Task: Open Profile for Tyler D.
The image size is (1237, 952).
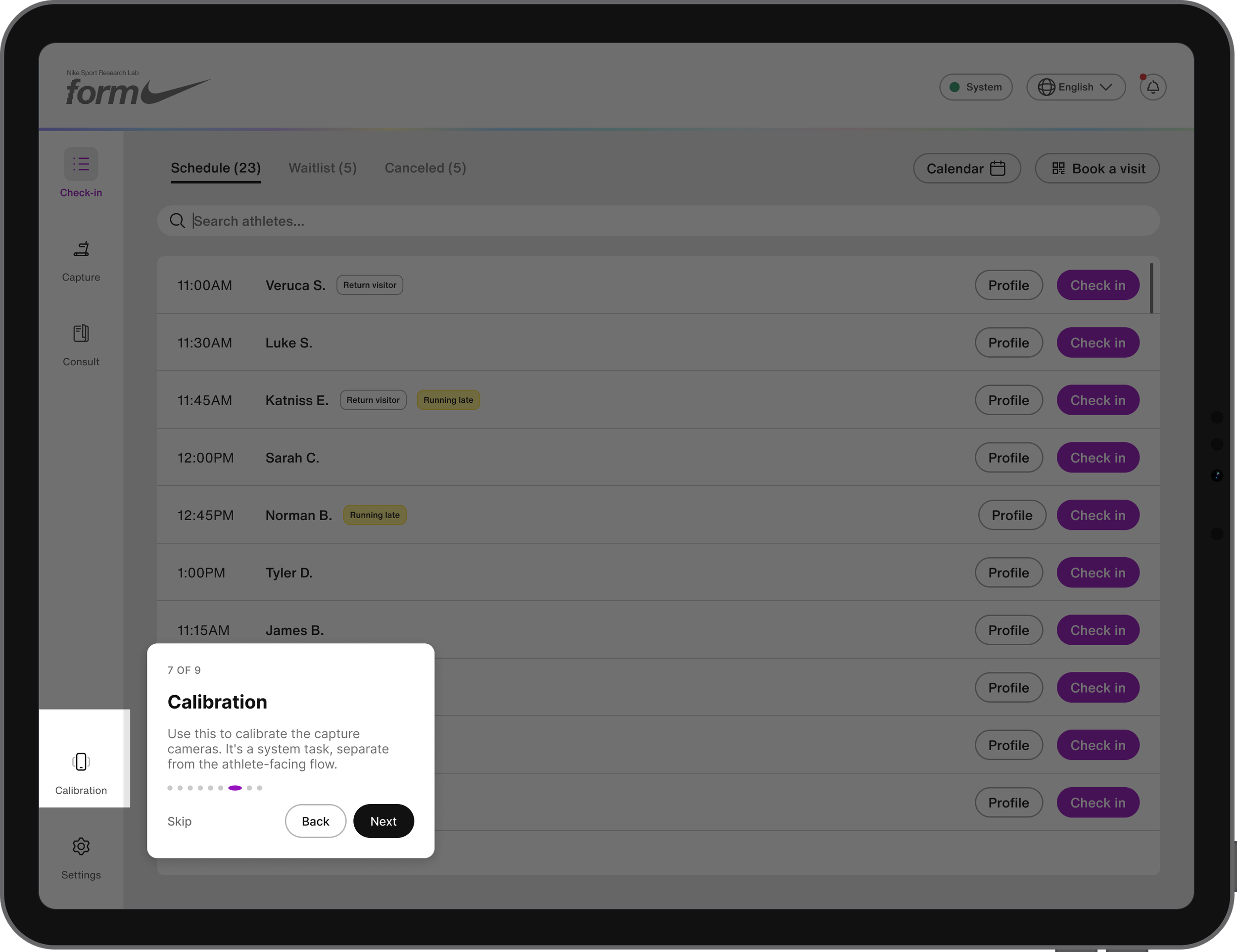Action: [1008, 572]
